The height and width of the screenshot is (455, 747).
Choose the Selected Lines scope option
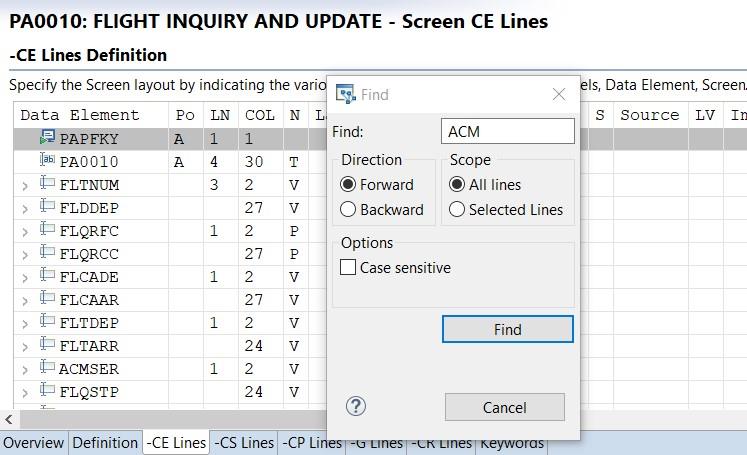[x=457, y=210]
